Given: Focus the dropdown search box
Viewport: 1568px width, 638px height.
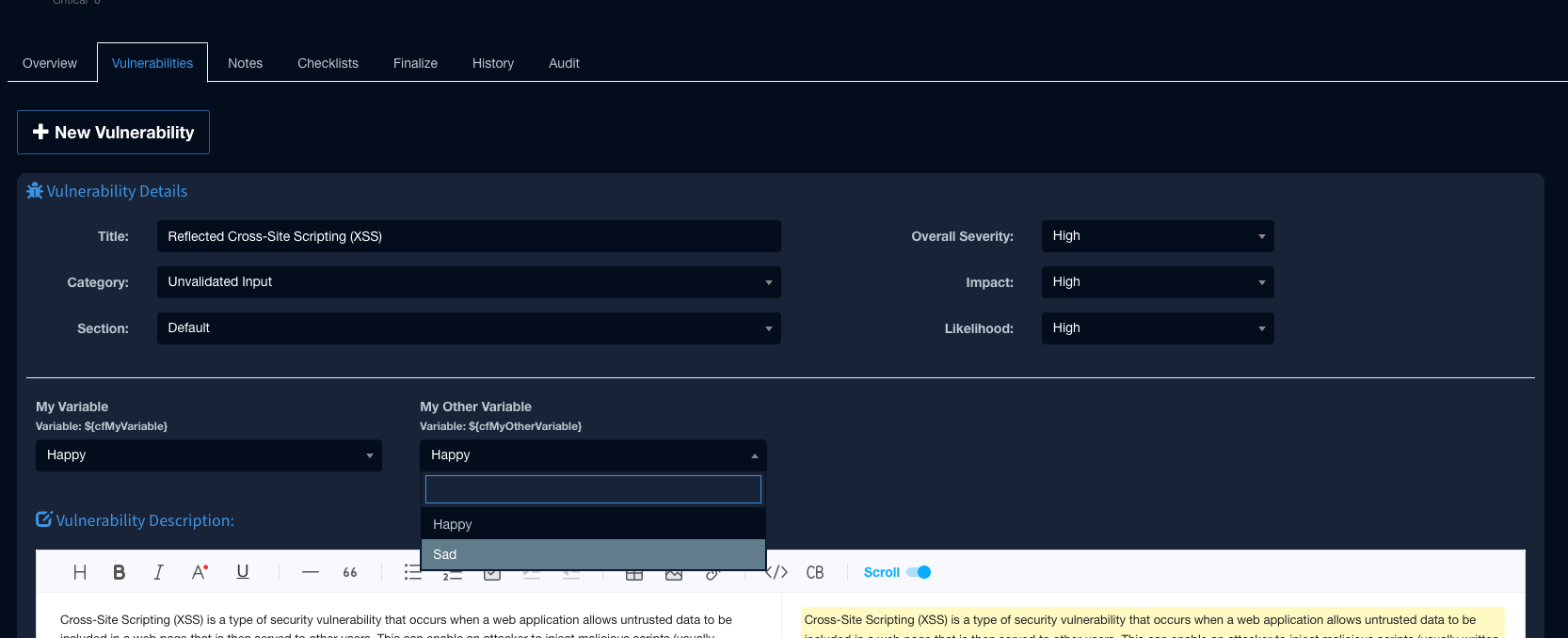Looking at the screenshot, I should point(593,489).
